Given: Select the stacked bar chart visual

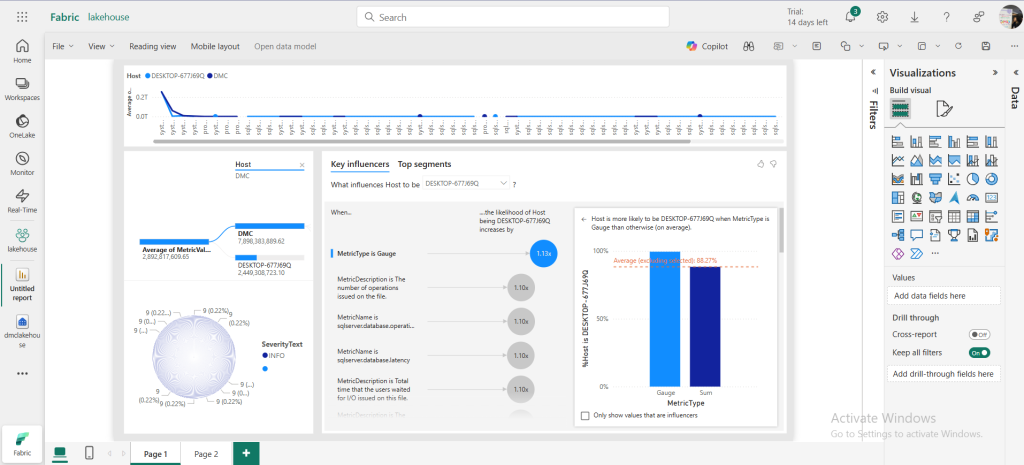Looking at the screenshot, I should coord(898,141).
